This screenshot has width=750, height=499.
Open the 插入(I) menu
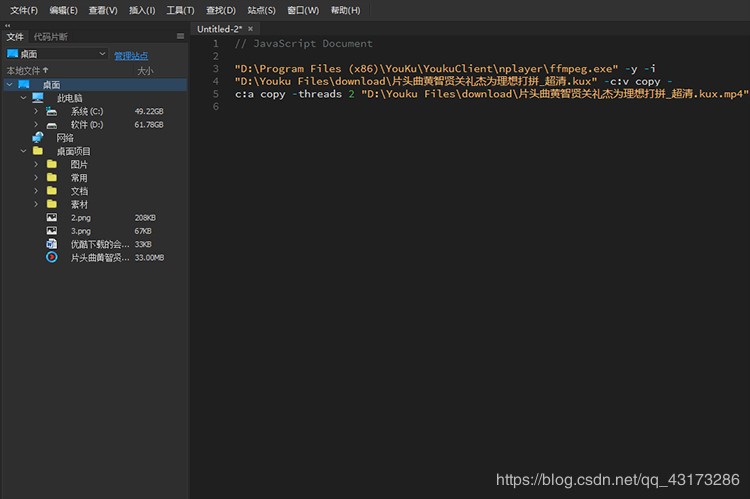(142, 10)
